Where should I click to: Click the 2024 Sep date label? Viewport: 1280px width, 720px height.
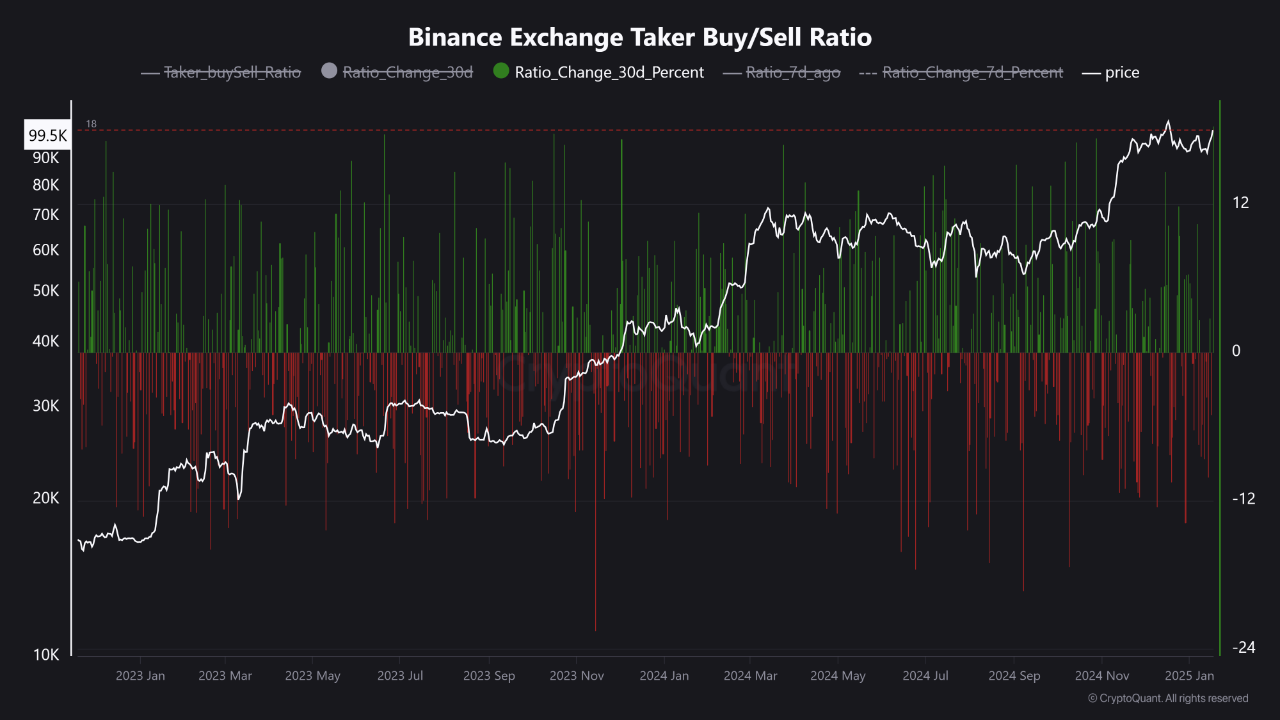point(1014,676)
